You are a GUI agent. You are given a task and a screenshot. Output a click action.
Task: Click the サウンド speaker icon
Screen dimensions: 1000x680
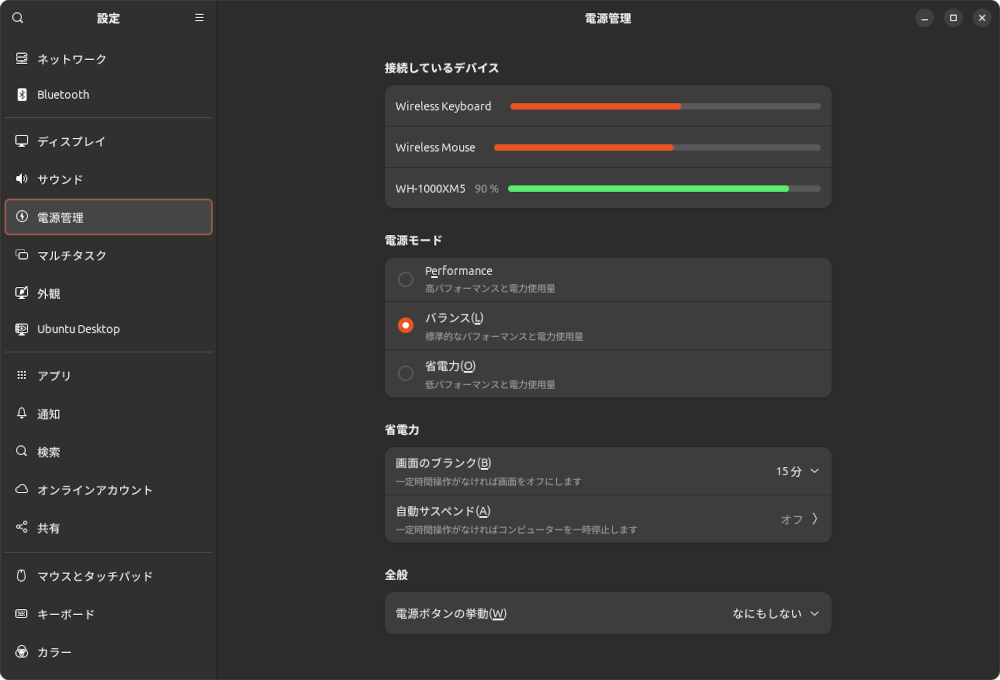(20, 179)
